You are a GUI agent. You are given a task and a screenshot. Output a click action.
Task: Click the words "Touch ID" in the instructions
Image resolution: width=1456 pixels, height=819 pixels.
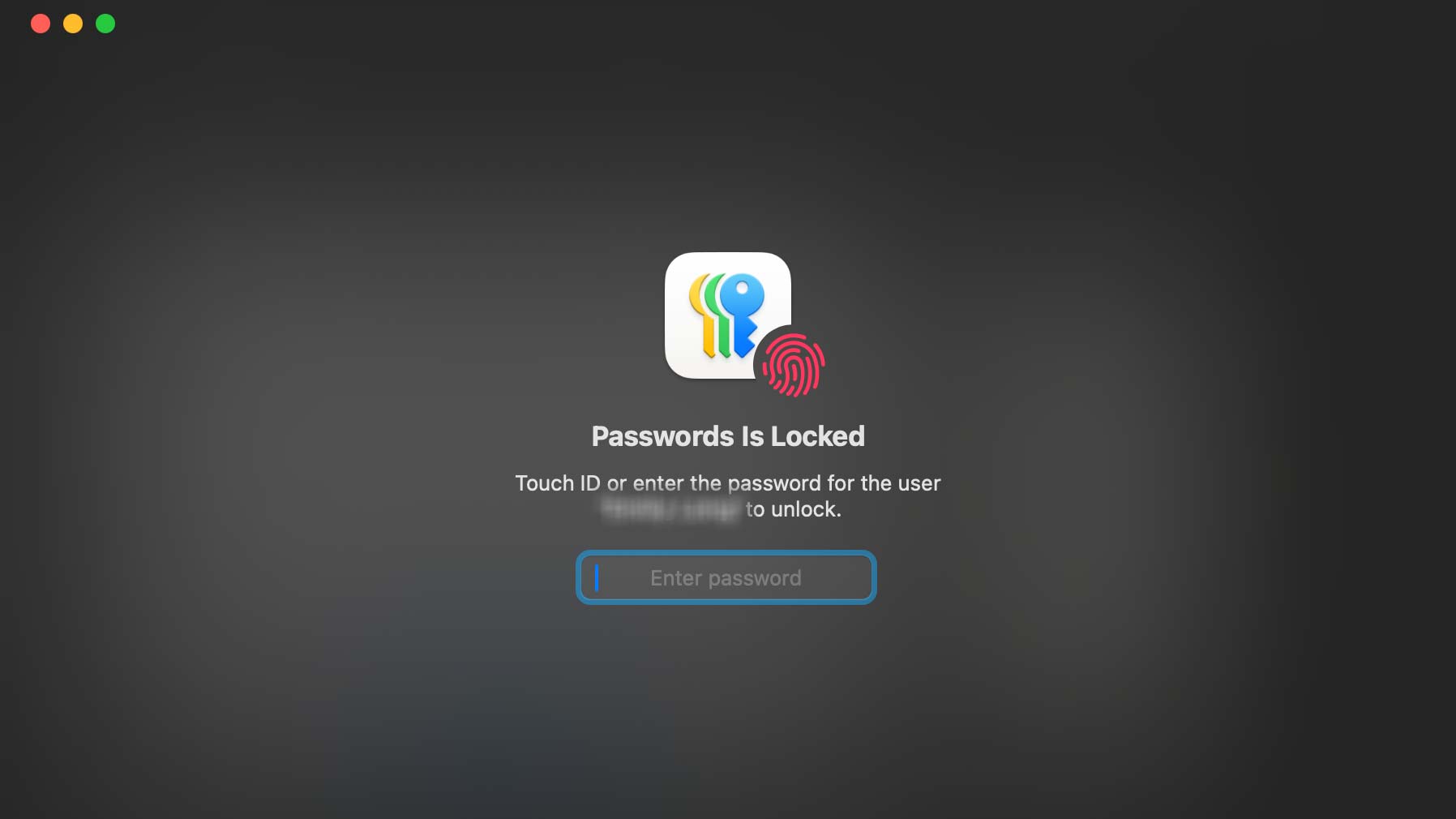pyautogui.click(x=558, y=483)
